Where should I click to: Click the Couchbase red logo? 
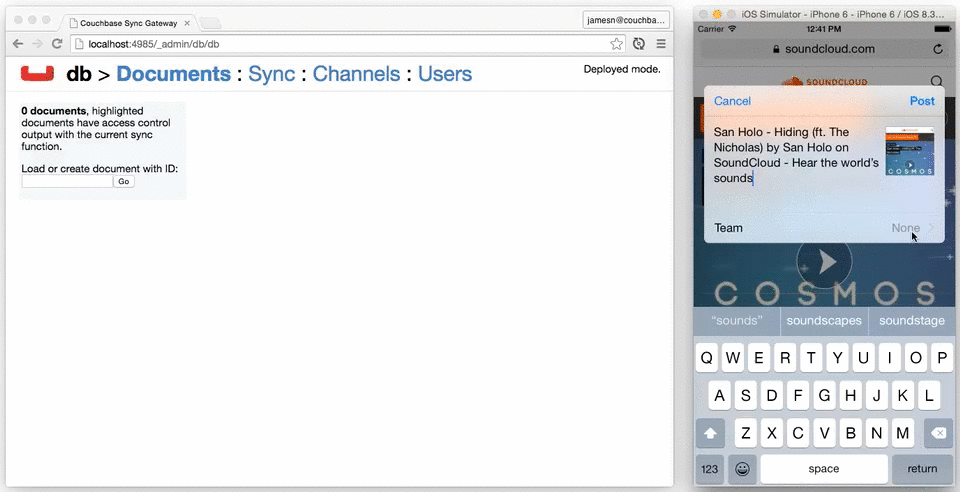click(37, 73)
